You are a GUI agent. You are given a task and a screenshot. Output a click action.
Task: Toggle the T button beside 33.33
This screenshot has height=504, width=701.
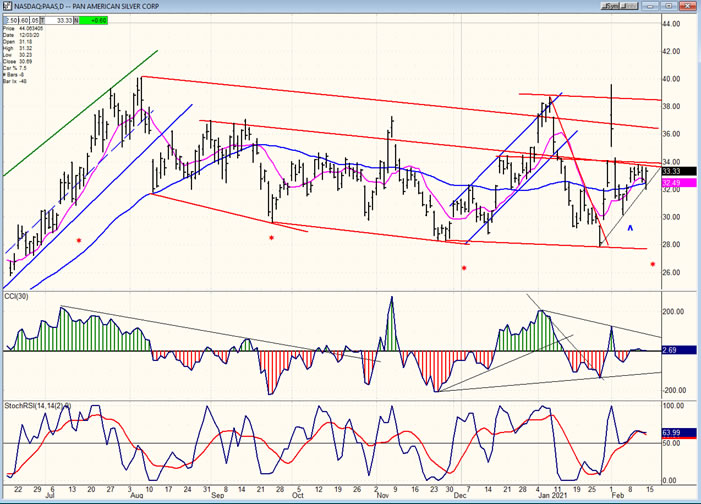42,21
